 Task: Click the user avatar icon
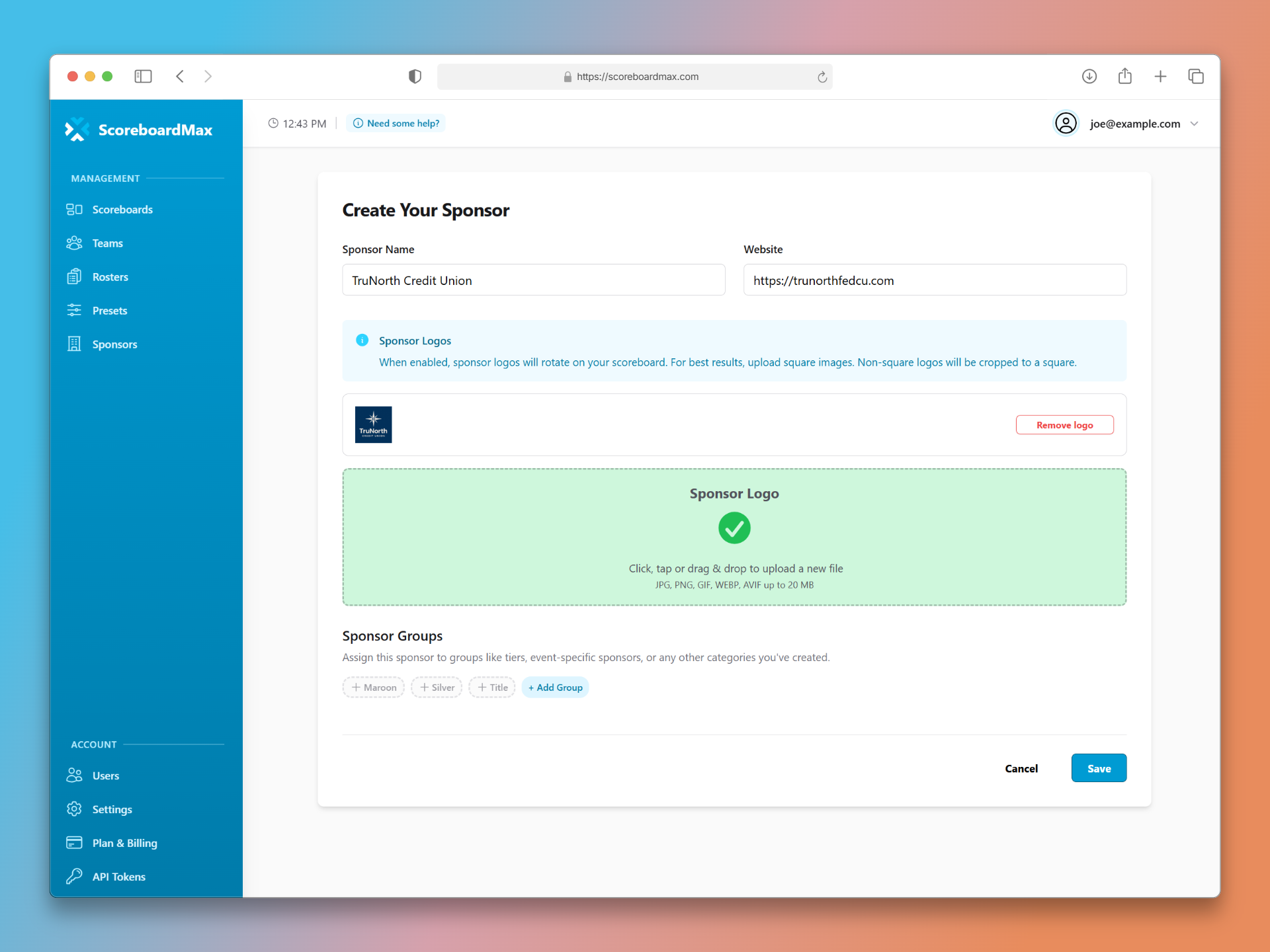point(1066,123)
